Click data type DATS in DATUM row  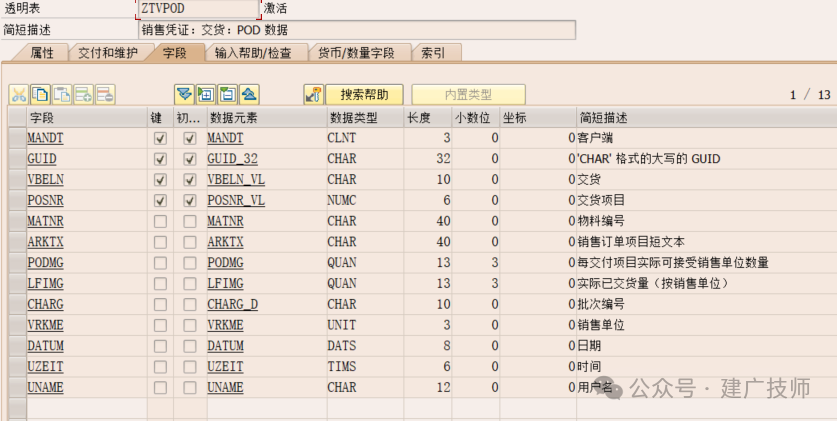pos(342,346)
